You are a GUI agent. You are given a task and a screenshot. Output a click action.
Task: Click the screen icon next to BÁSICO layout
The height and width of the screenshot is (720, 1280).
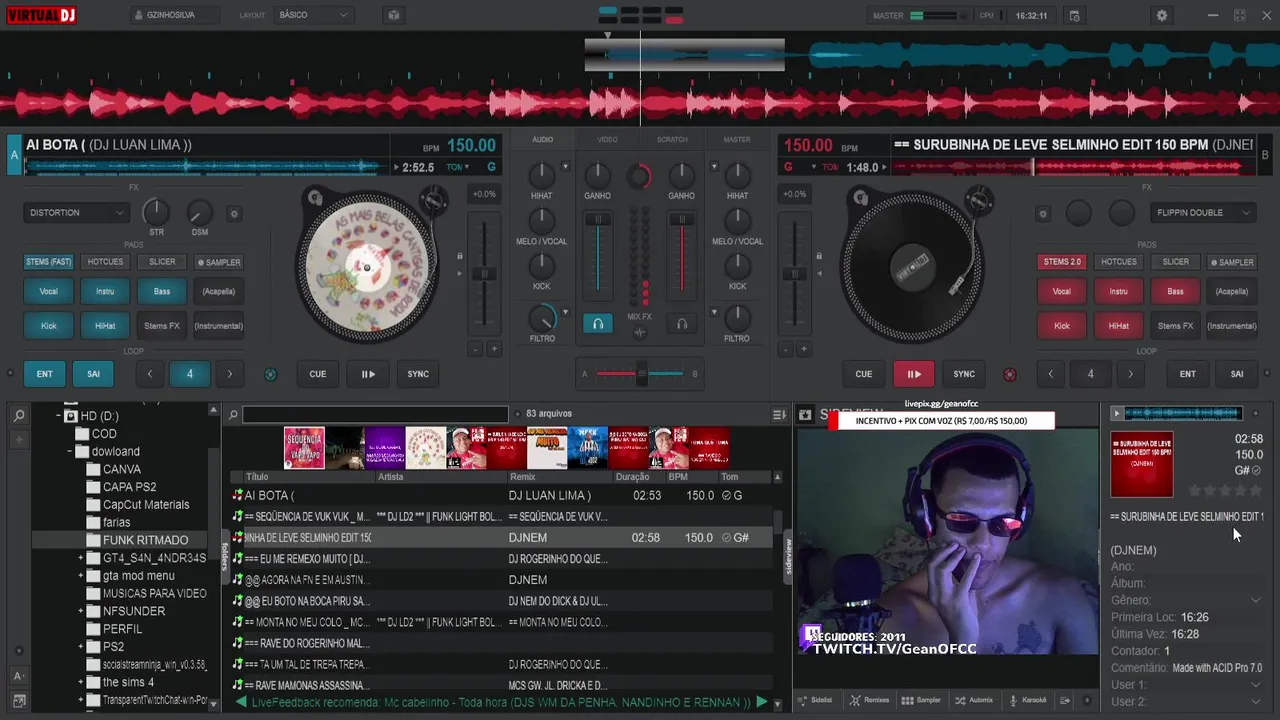394,15
